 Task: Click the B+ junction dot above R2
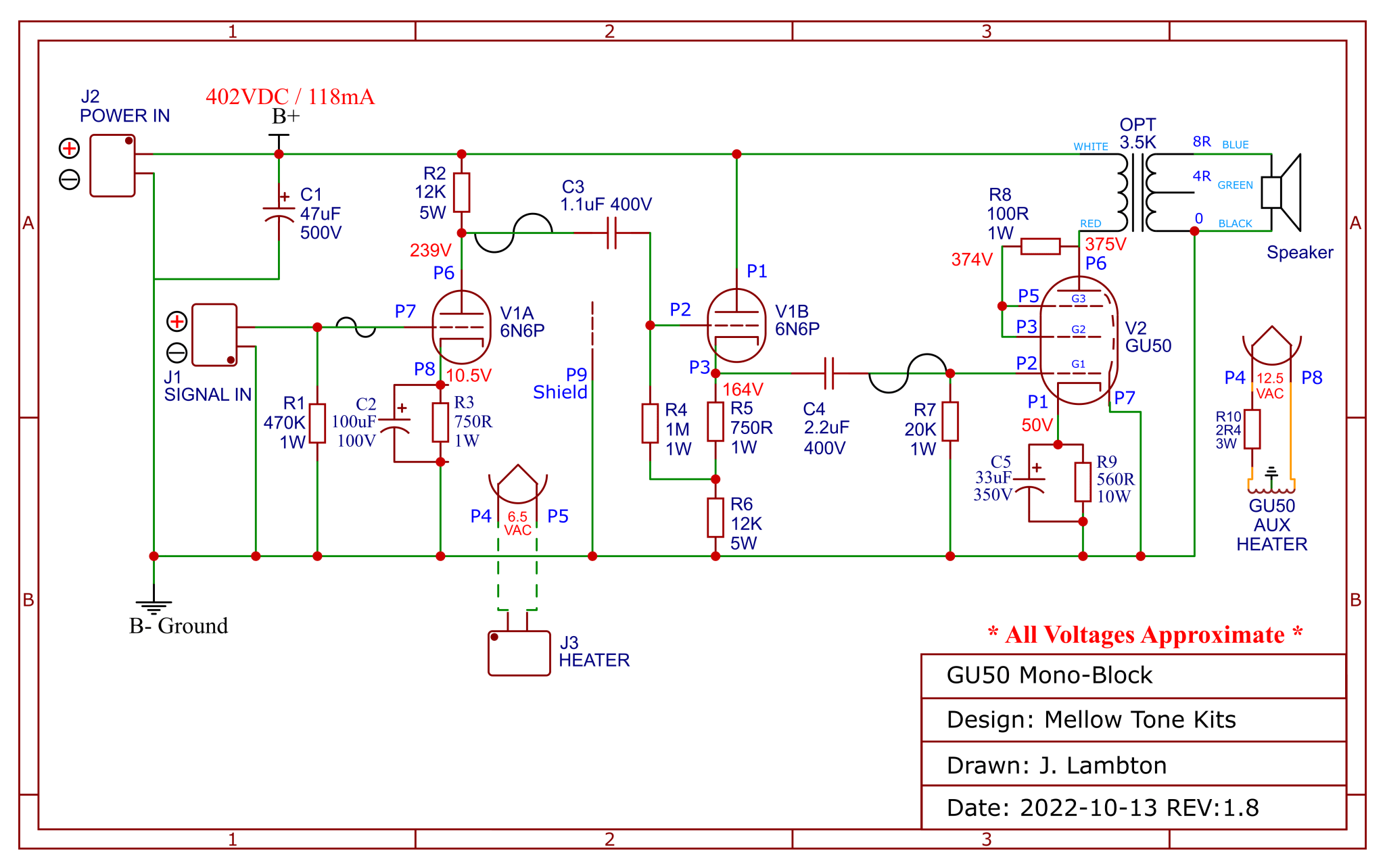(461, 154)
